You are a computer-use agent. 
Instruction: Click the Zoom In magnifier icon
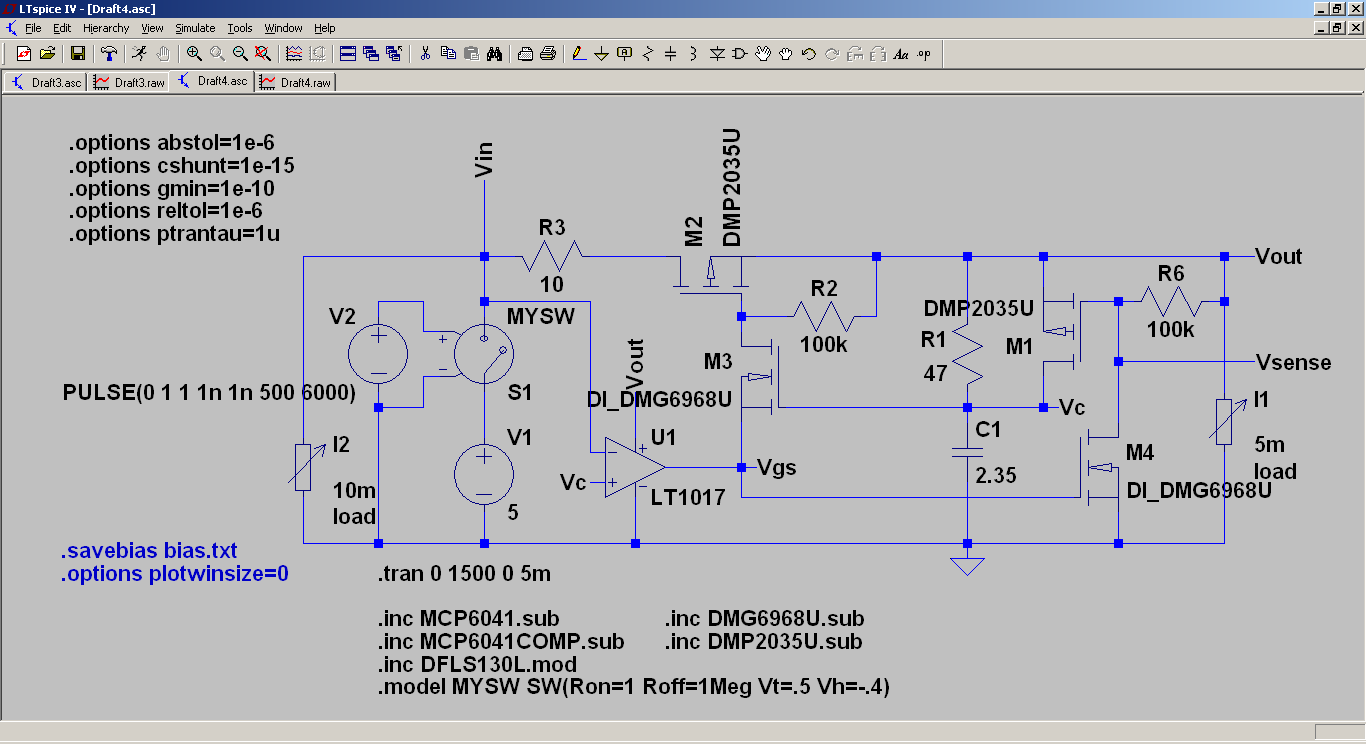tap(194, 53)
